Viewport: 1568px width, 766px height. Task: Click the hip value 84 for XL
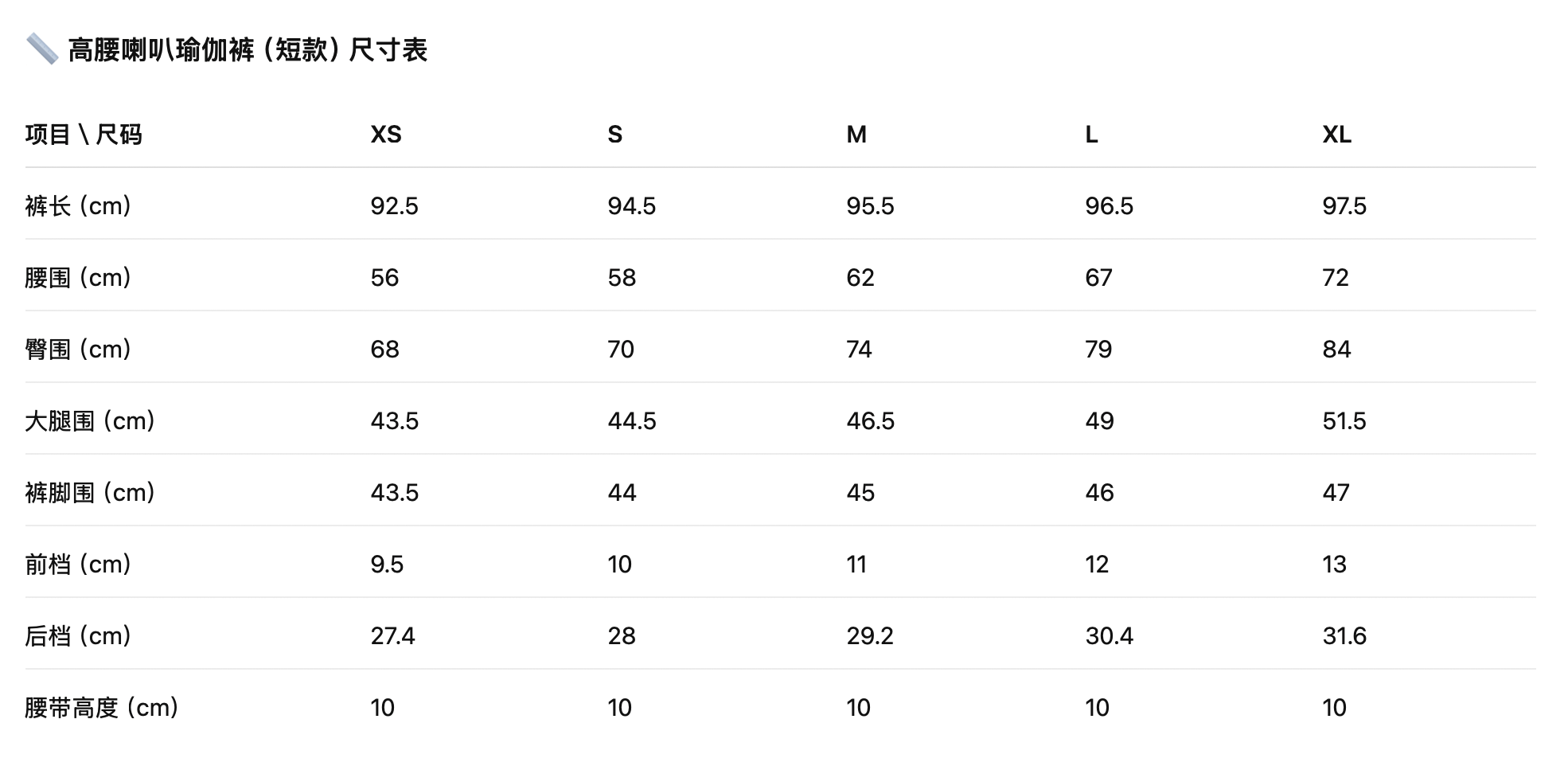1336,350
